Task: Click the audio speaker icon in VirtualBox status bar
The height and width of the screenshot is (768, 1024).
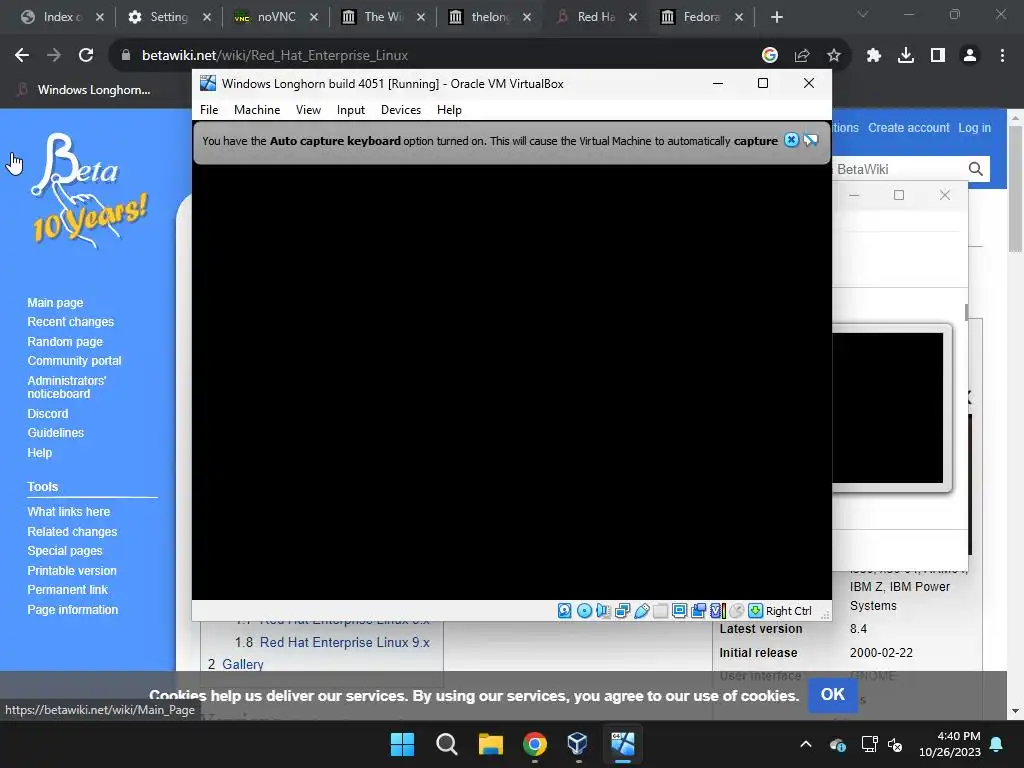Action: 603,611
